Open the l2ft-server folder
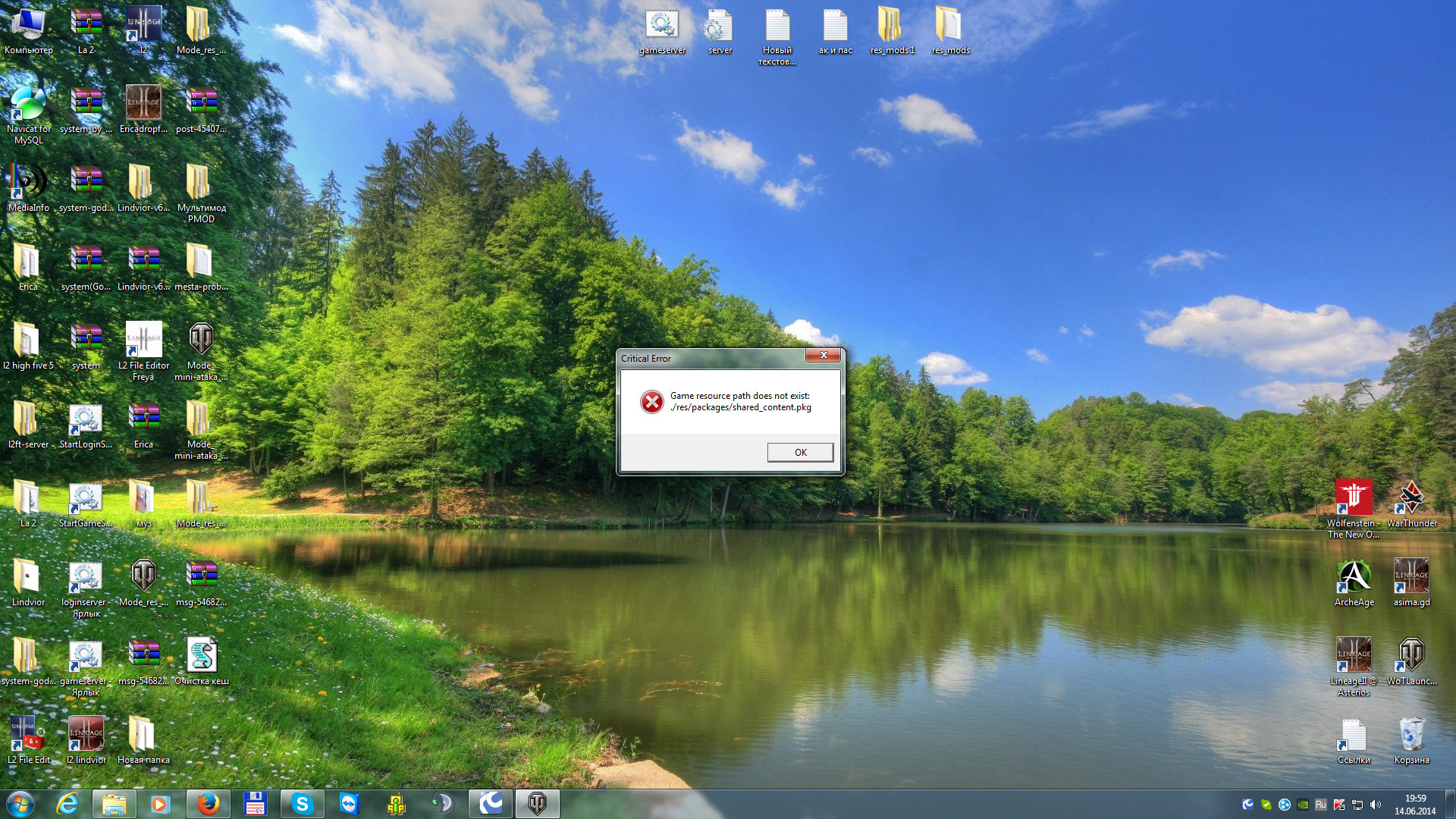Screen dimensions: 1456x819 (x=29, y=425)
